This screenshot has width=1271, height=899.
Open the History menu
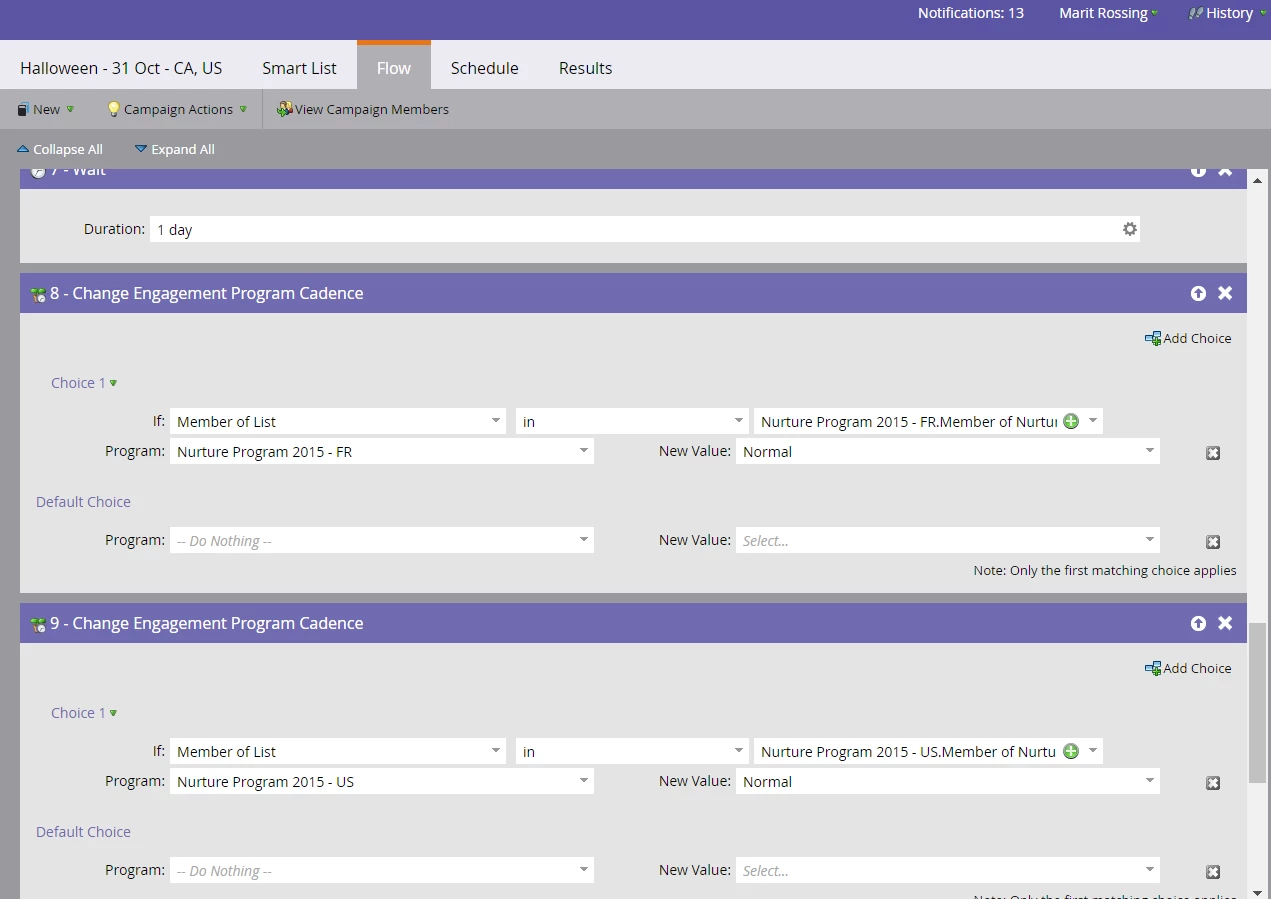(1227, 13)
